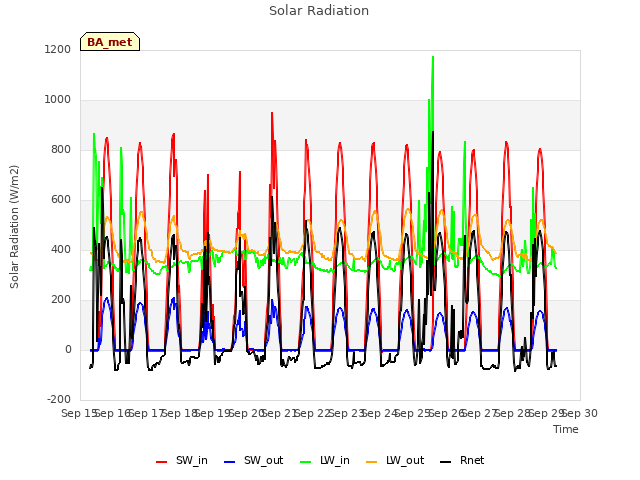
Task: Click the -200 y-axis tick label
Action: point(59,399)
